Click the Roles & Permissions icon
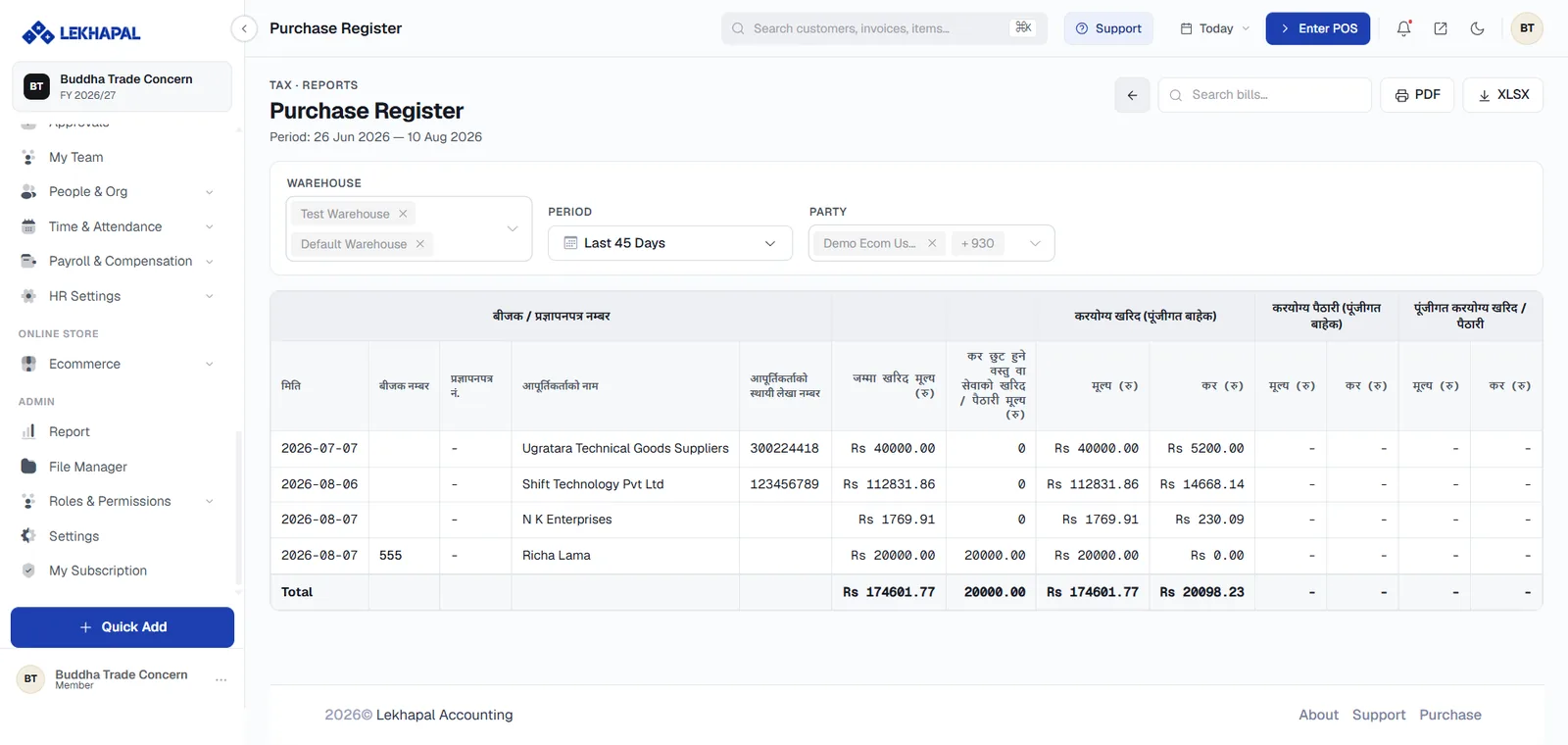Image resolution: width=1568 pixels, height=745 pixels. click(28, 501)
